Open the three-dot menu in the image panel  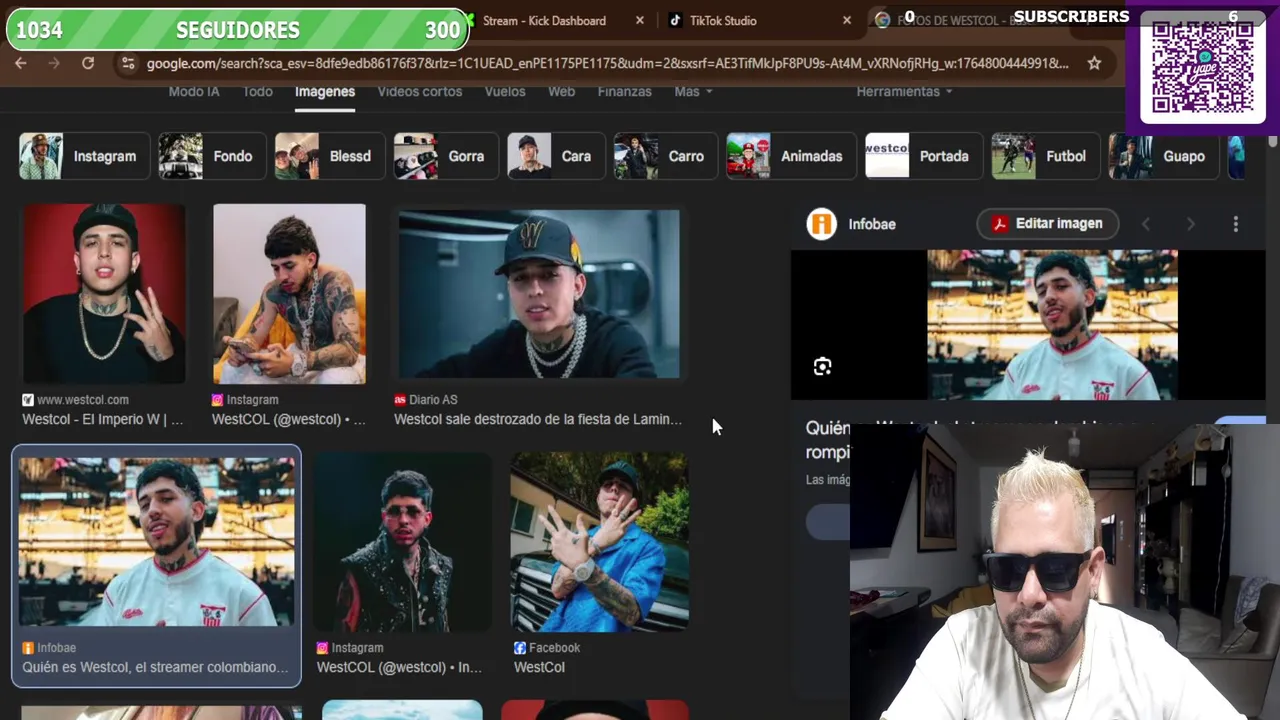point(1235,224)
